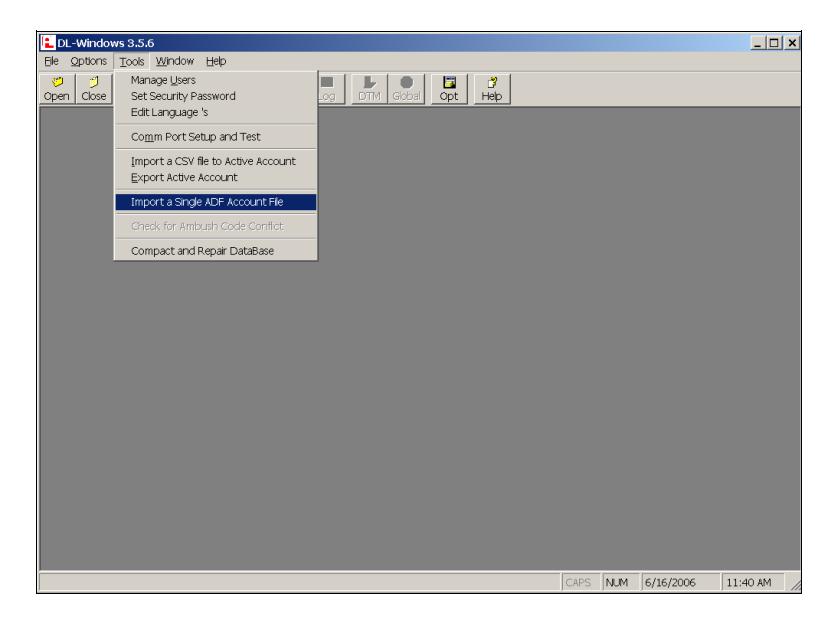This screenshot has width=833, height=617.
Task: Choose Import a CSV file to Active Account
Action: tap(216, 161)
